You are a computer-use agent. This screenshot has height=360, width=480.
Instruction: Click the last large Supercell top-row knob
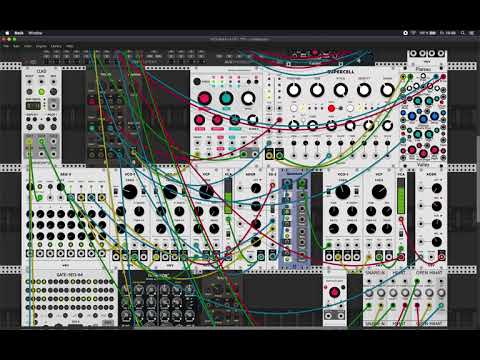[387, 90]
